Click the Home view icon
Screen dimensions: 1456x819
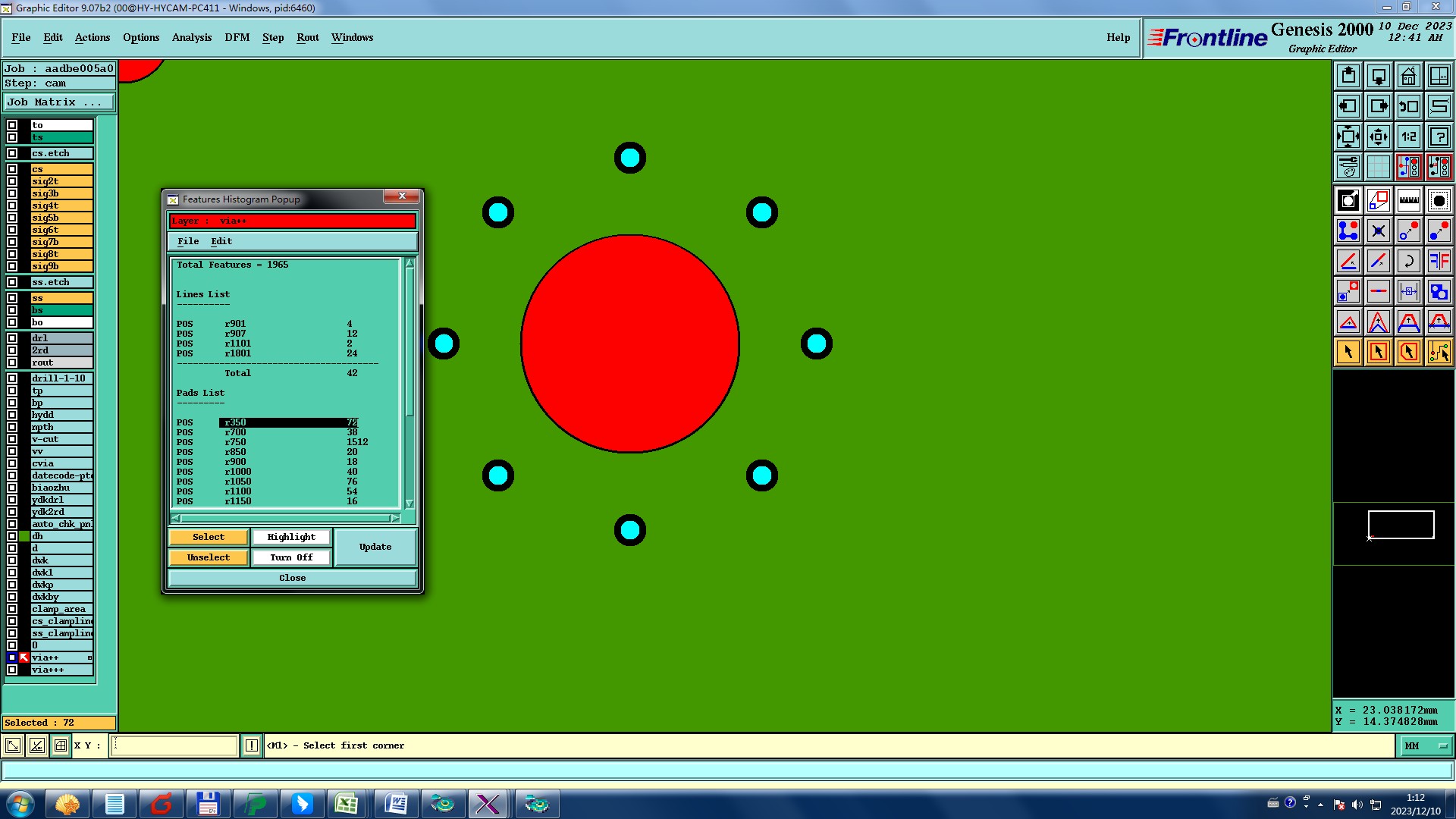(1408, 76)
